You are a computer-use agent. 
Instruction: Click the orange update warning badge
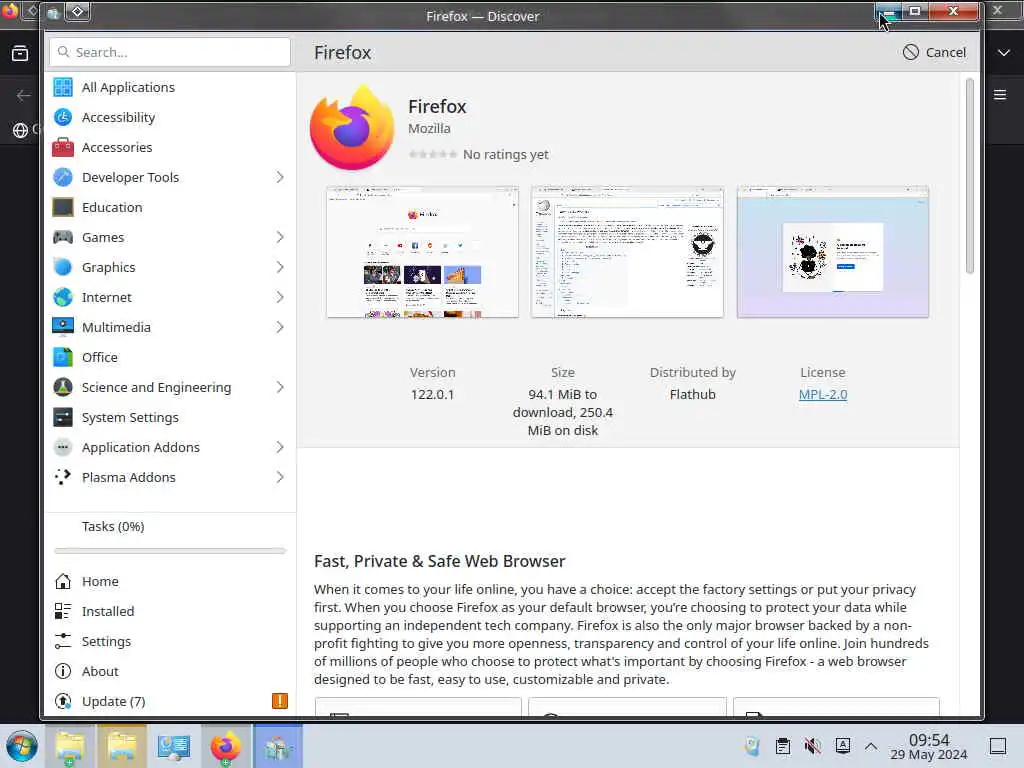(280, 701)
